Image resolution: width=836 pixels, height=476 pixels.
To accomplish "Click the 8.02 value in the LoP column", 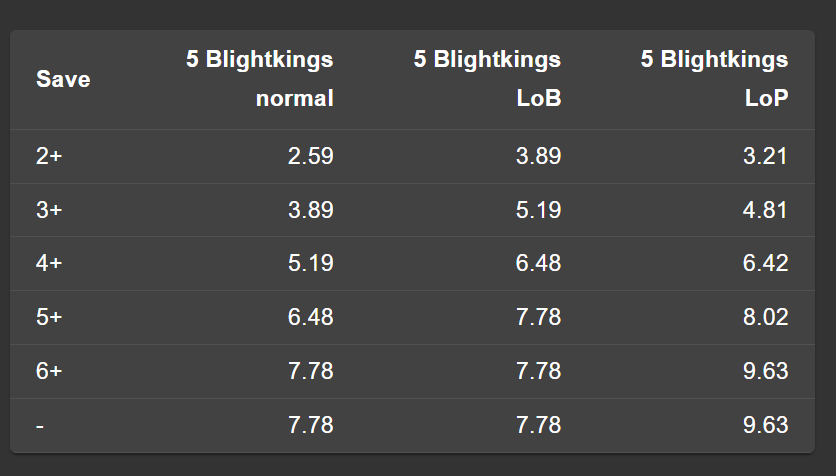I will click(765, 317).
